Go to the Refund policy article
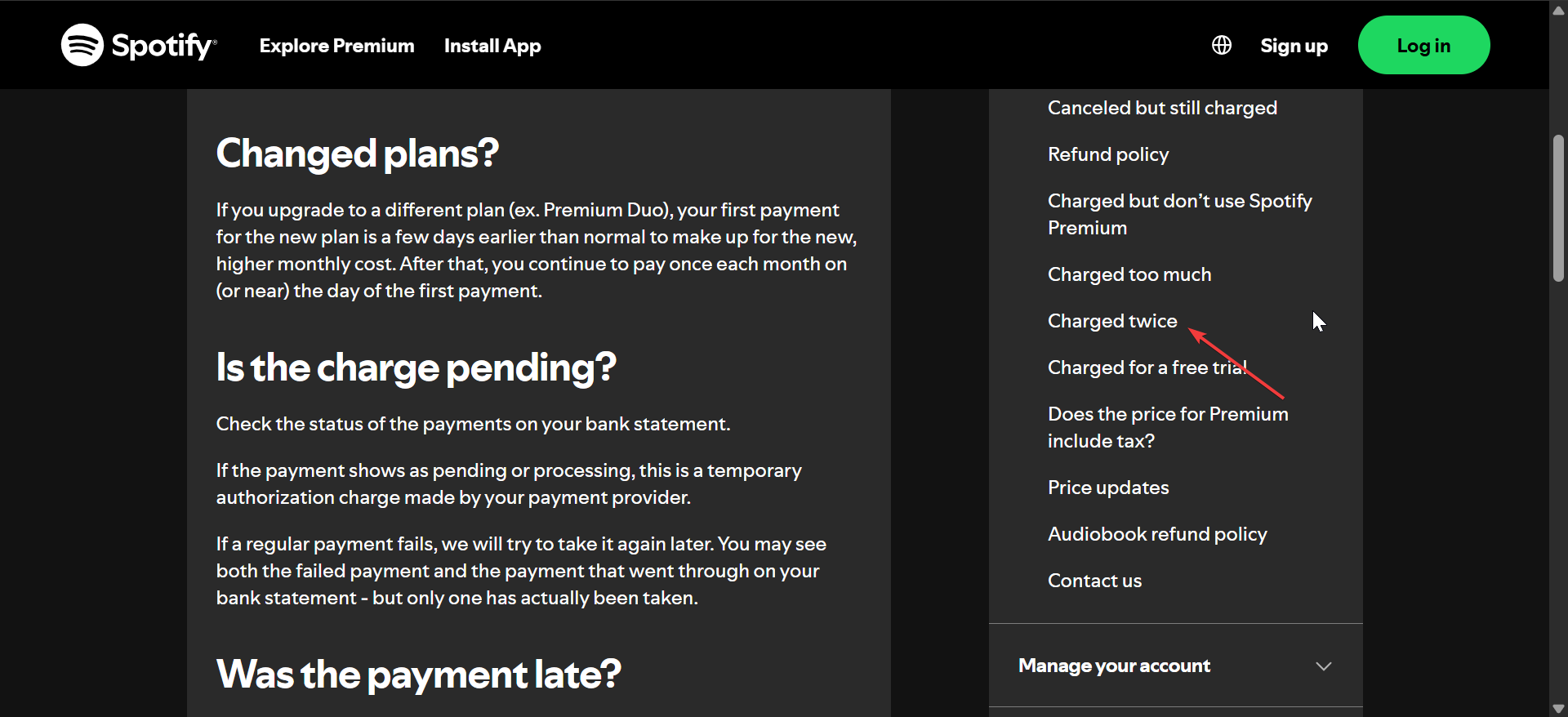Image resolution: width=1568 pixels, height=717 pixels. point(1107,154)
